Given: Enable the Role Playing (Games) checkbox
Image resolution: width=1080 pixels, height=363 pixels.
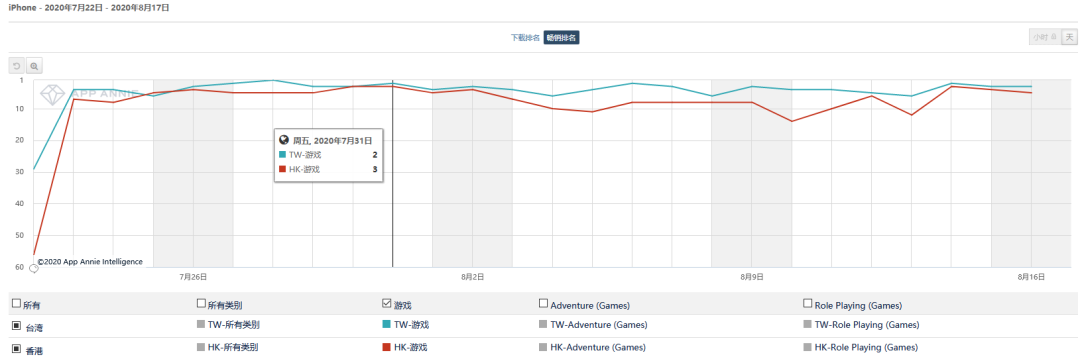Looking at the screenshot, I should [x=807, y=303].
